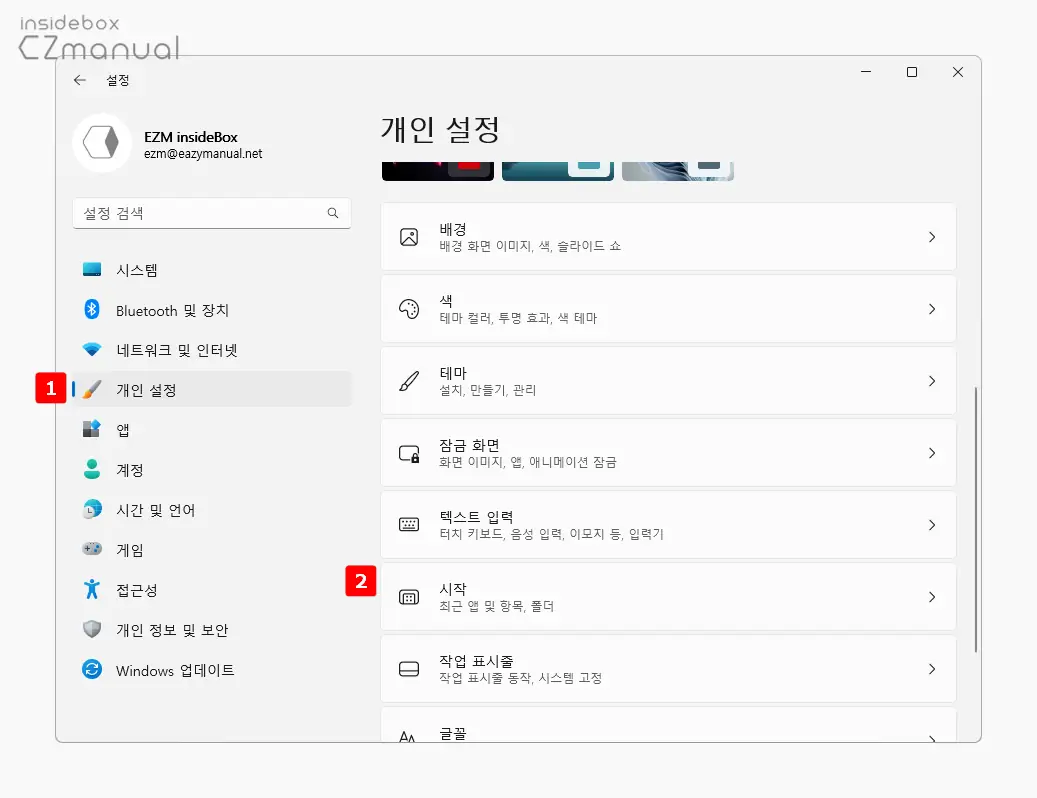
Task: Click the 텍스트 입력 keyboard icon
Action: pos(409,524)
